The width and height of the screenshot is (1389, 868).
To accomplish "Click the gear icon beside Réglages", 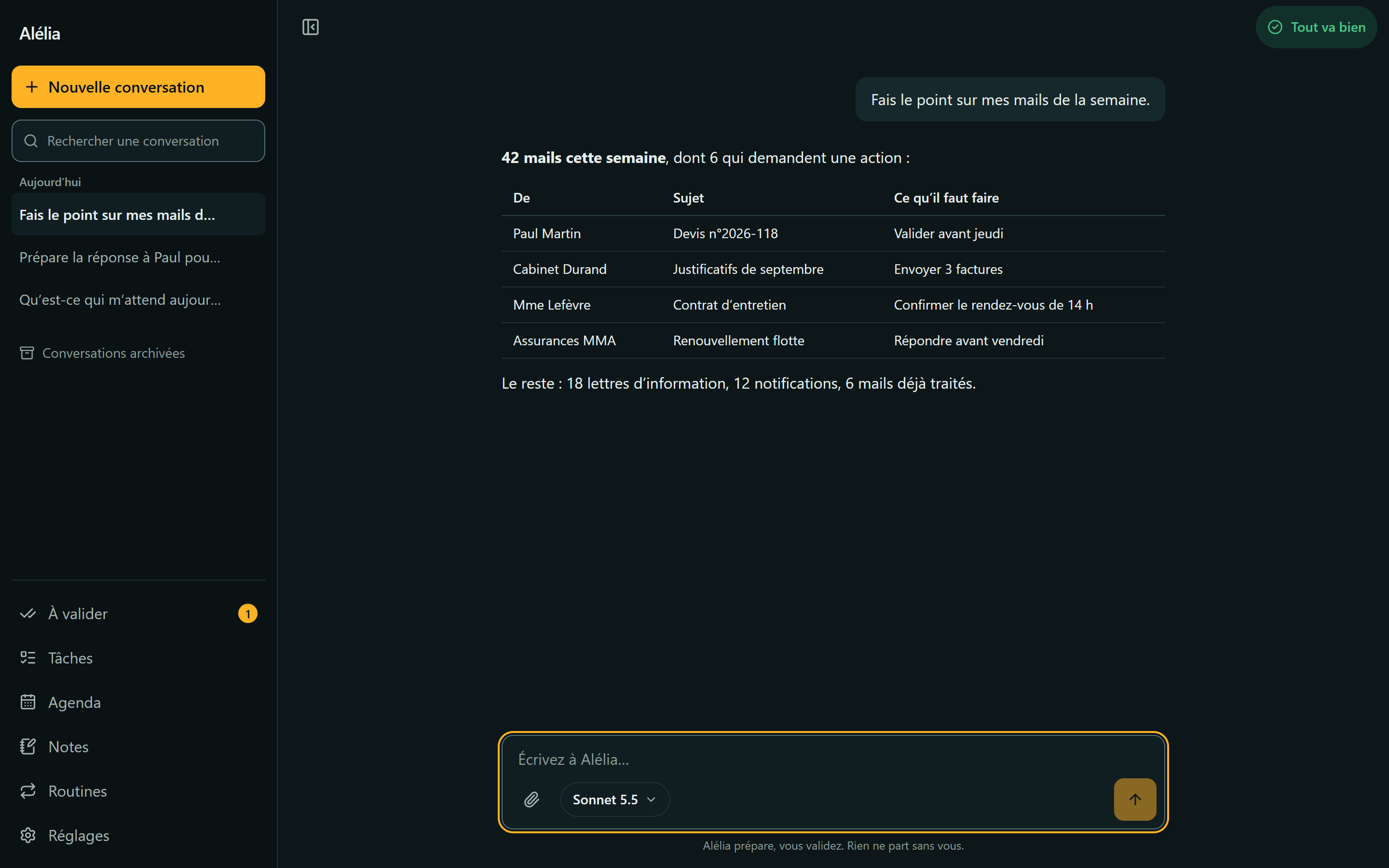I will pyautogui.click(x=28, y=835).
